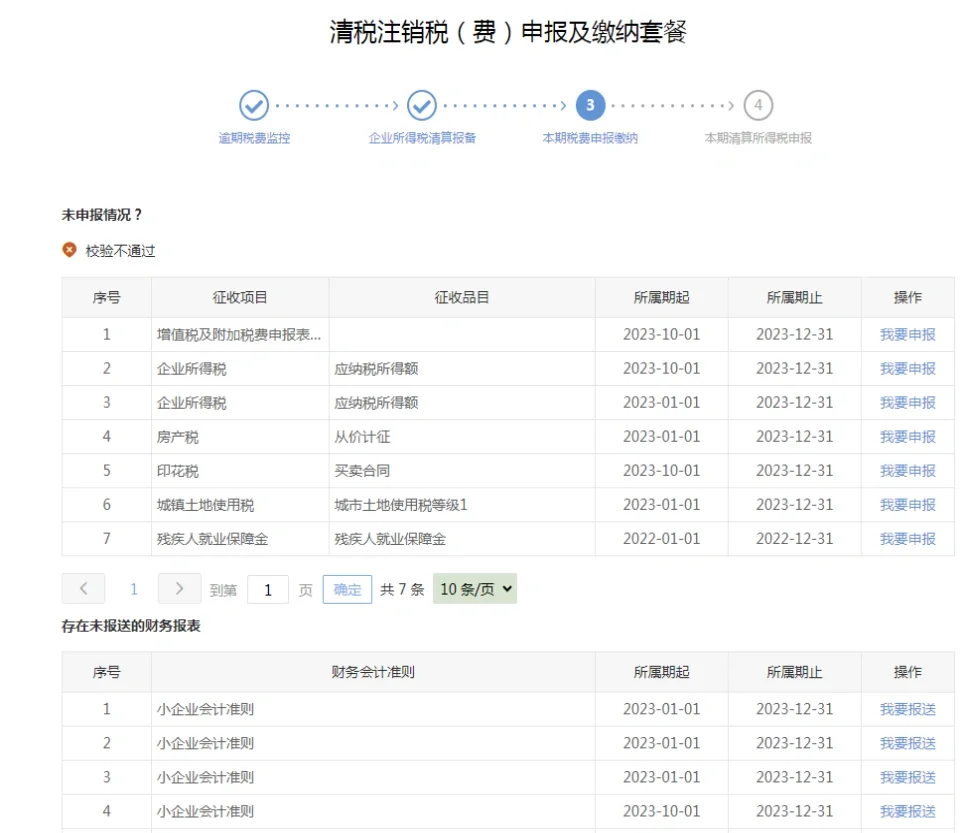Screen dimensions: 967x833
Task: Click 我要申报 for 增值税及附加税费 row
Action: click(x=907, y=335)
